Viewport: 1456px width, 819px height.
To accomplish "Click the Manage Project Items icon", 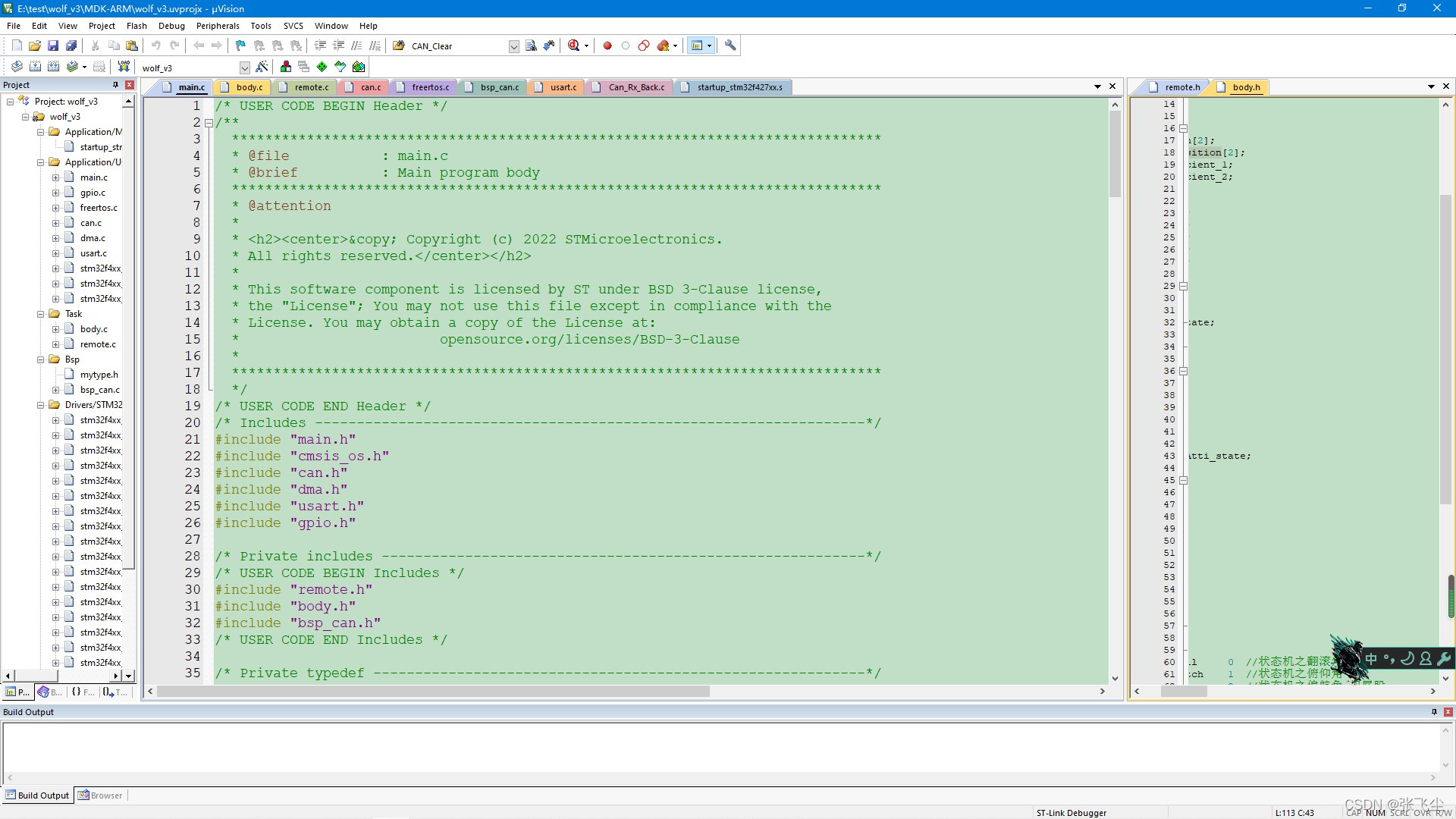I will 285,67.
